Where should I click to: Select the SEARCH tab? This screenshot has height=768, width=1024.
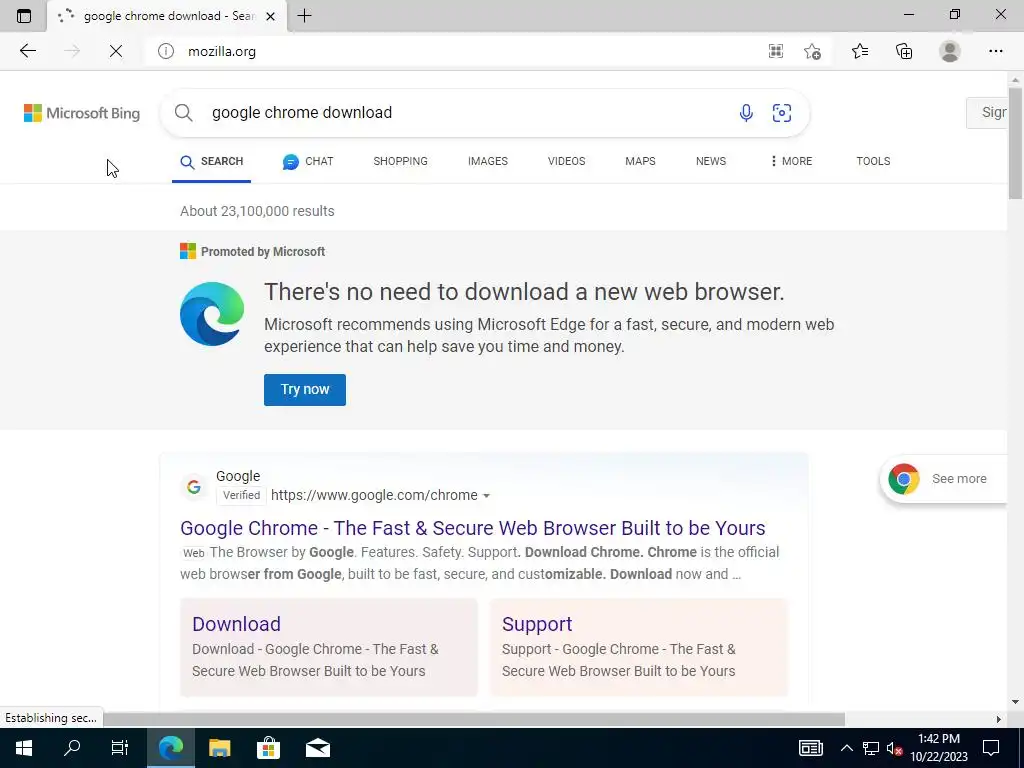click(x=212, y=161)
